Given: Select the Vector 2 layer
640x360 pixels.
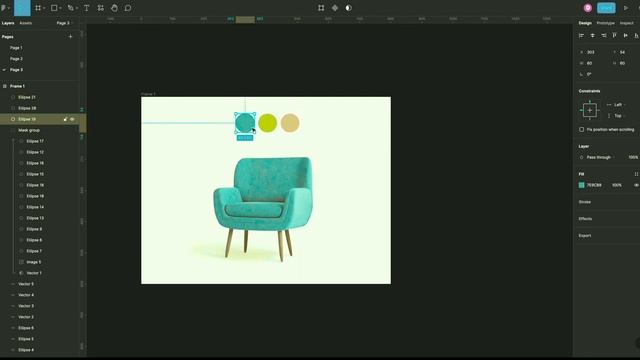Looking at the screenshot, I should click(x=26, y=317).
